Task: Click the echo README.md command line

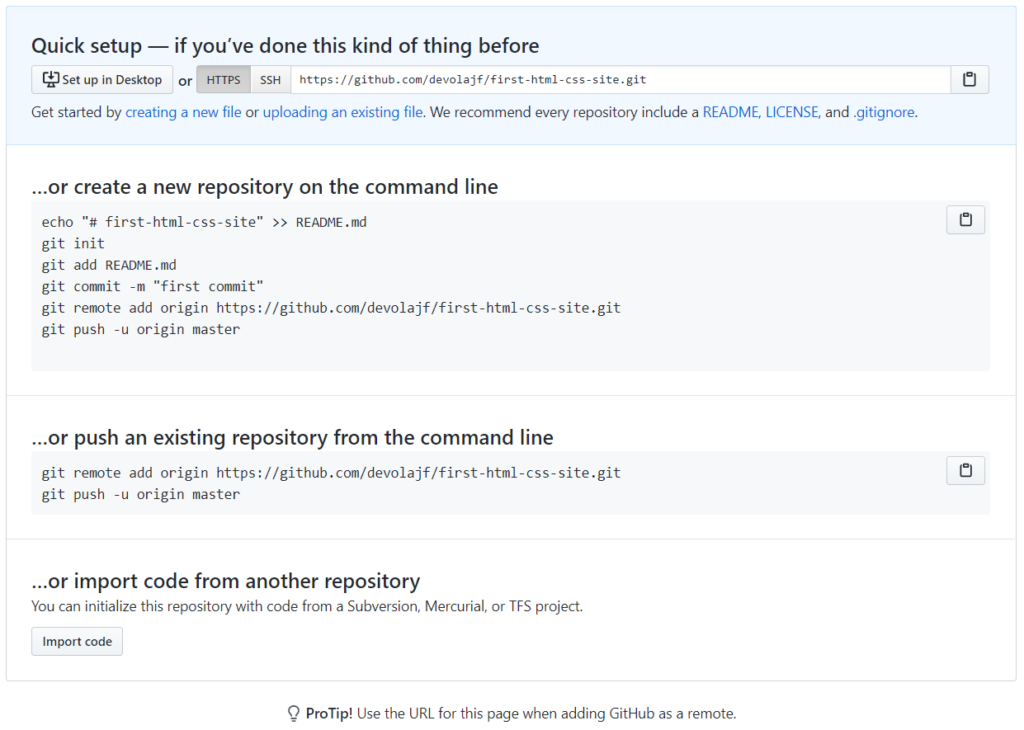Action: tap(204, 222)
